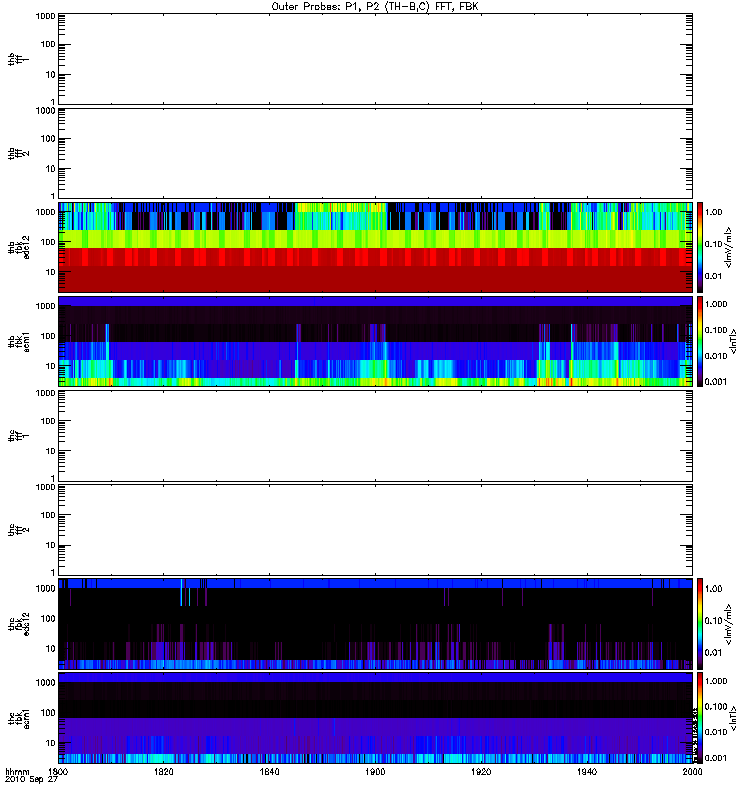The width and height of the screenshot is (750, 800).
Task: Click the 'thc fbk scm1' y-axis title
Action: pyautogui.click(x=18, y=718)
